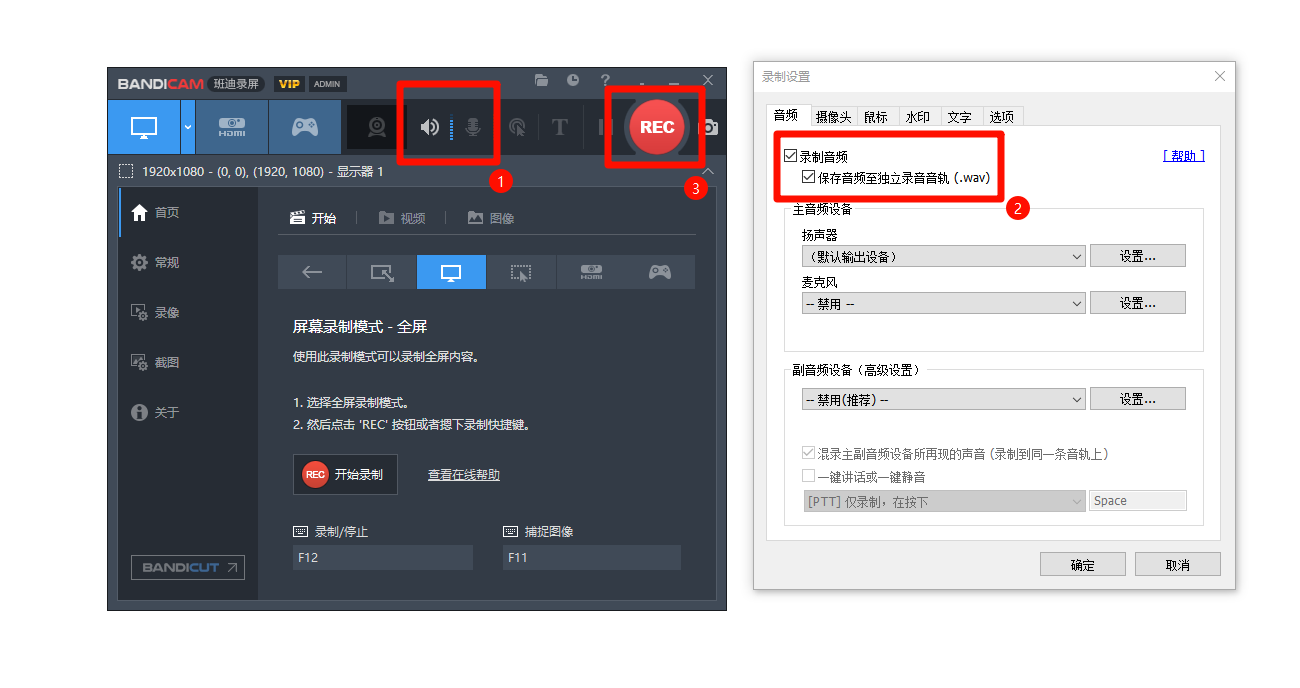This screenshot has height=688, width=1300.
Task: Switch to the 水印 tab
Action: [918, 117]
